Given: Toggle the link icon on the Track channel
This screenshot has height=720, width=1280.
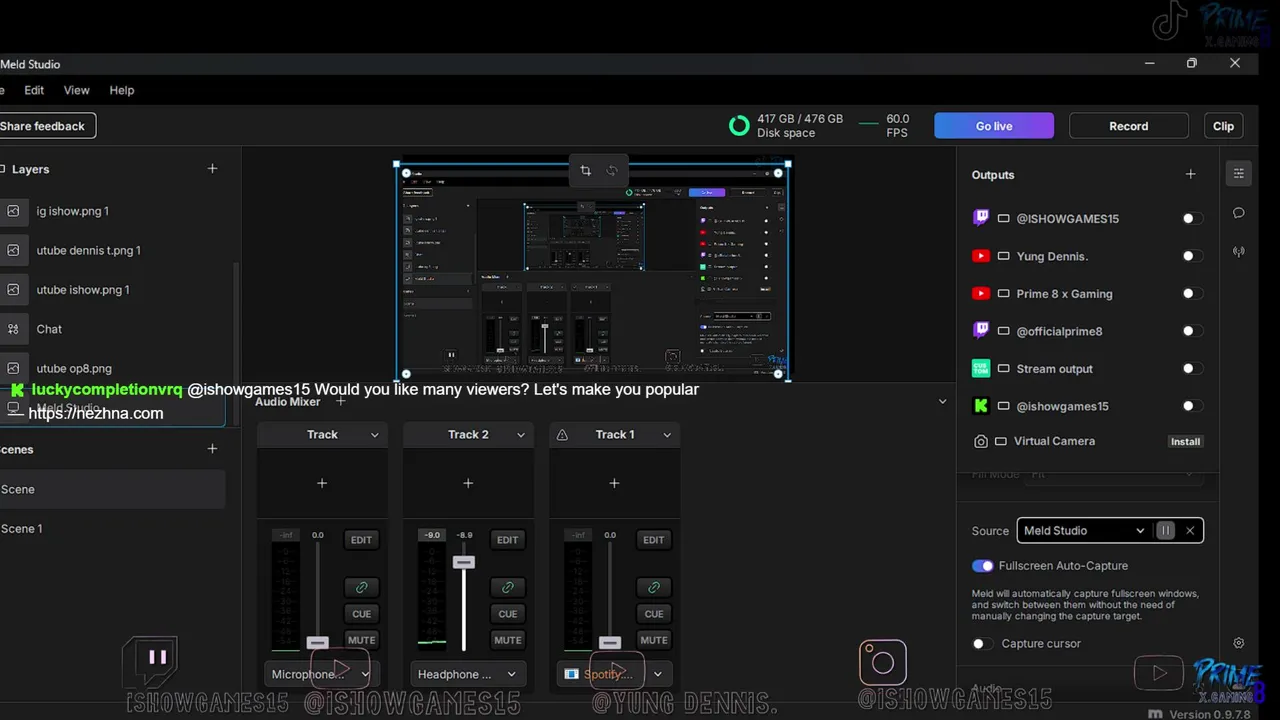Looking at the screenshot, I should (x=361, y=587).
